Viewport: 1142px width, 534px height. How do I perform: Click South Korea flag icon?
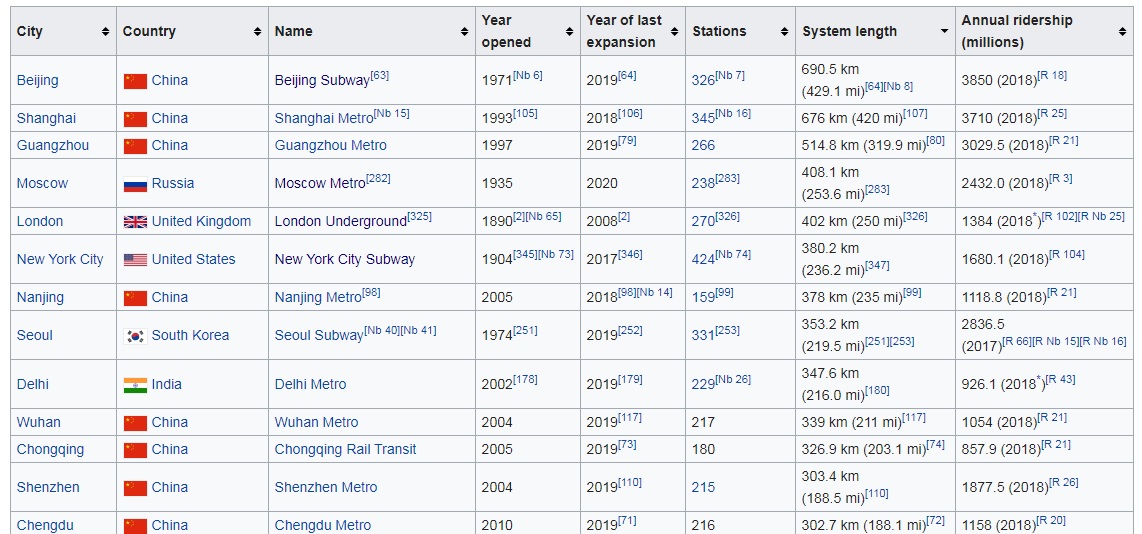click(x=135, y=336)
